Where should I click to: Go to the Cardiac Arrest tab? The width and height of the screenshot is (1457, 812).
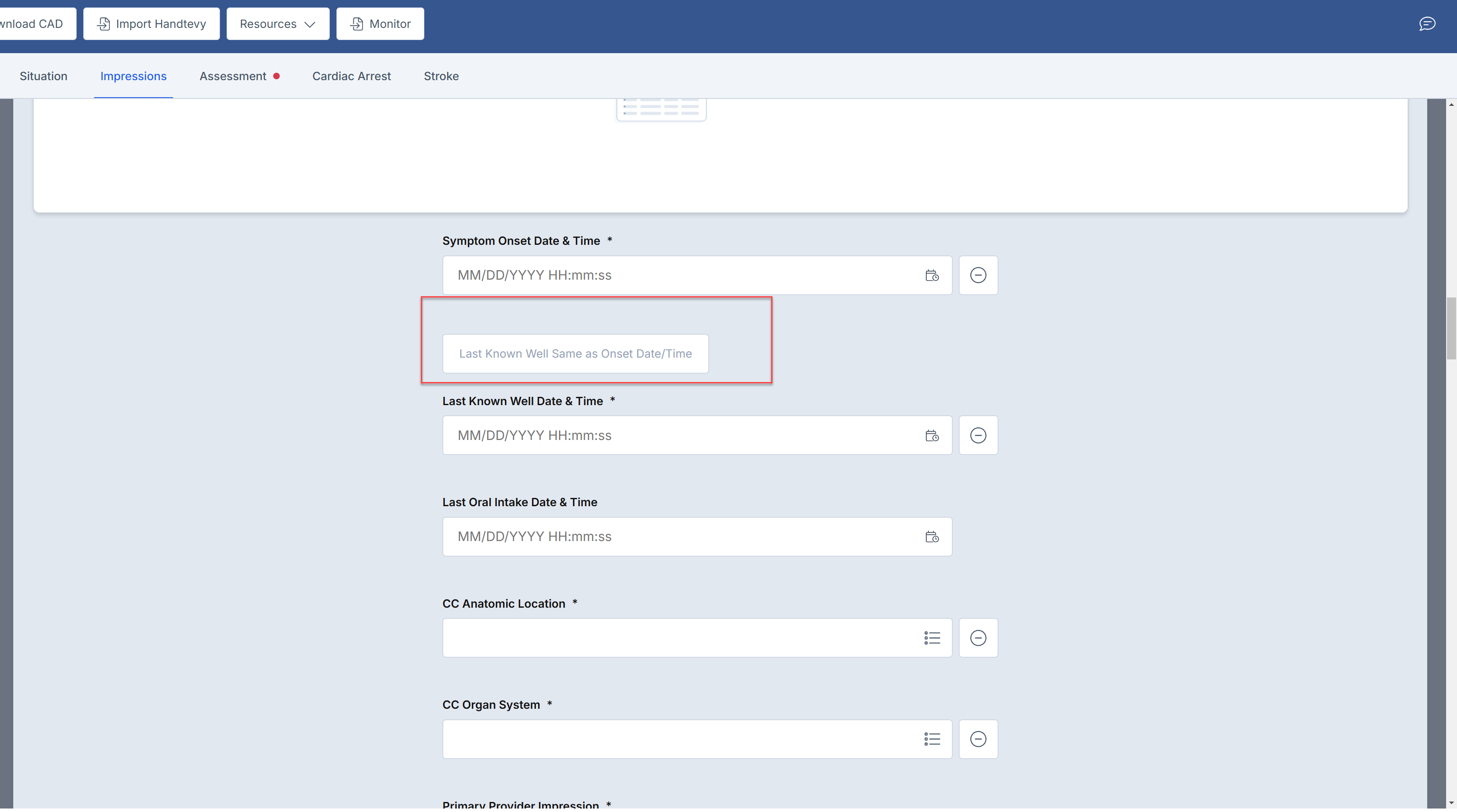pyautogui.click(x=351, y=76)
